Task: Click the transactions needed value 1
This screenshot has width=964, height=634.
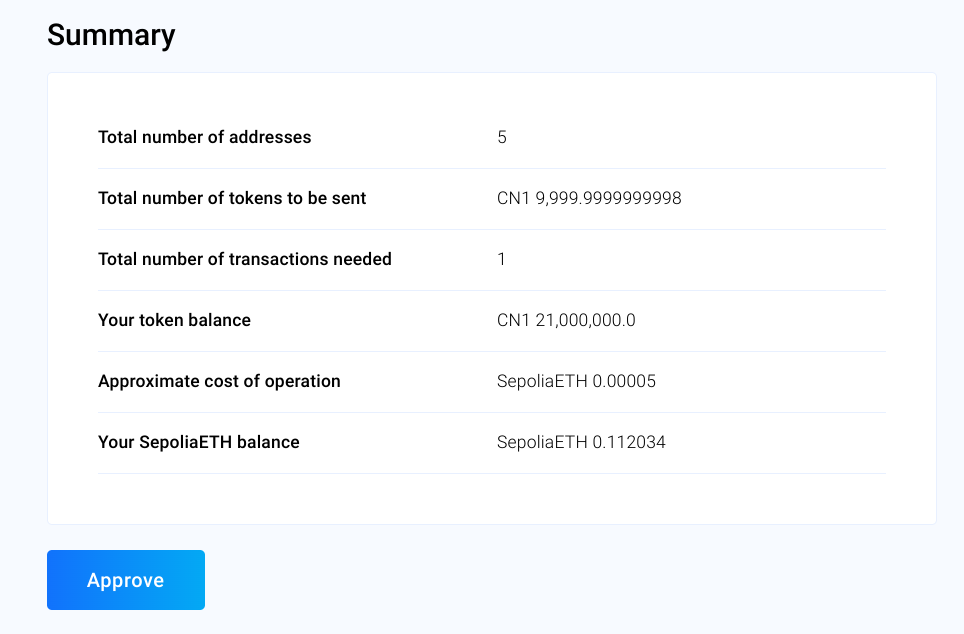Action: click(x=502, y=259)
